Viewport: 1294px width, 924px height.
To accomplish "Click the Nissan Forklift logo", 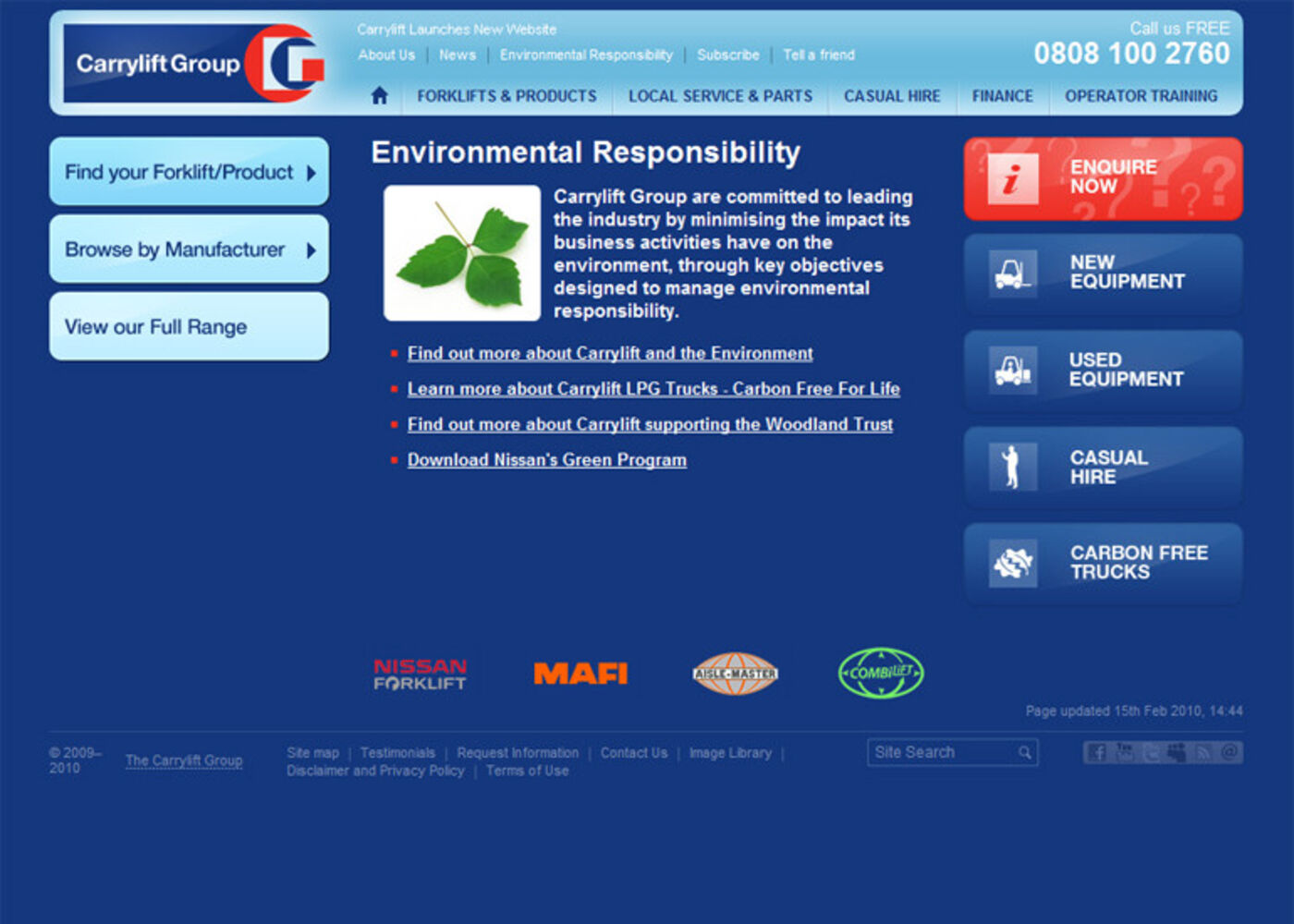I will [420, 675].
